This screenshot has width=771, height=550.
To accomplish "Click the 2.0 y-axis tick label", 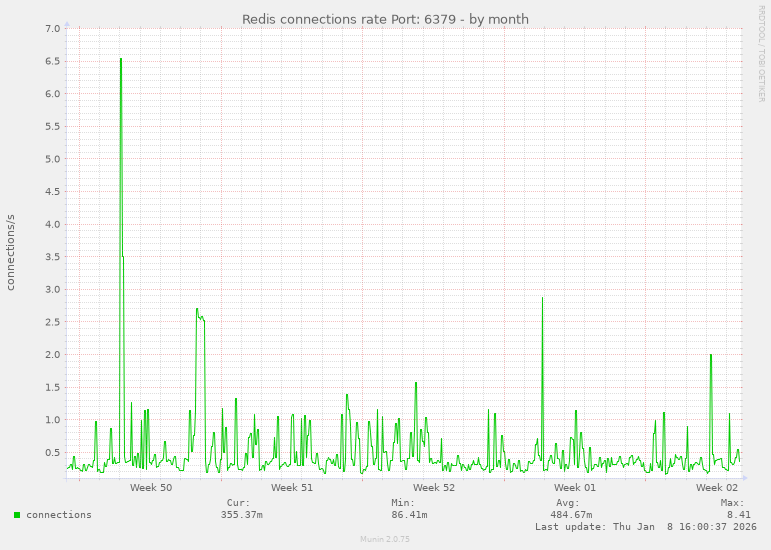I will pyautogui.click(x=53, y=354).
